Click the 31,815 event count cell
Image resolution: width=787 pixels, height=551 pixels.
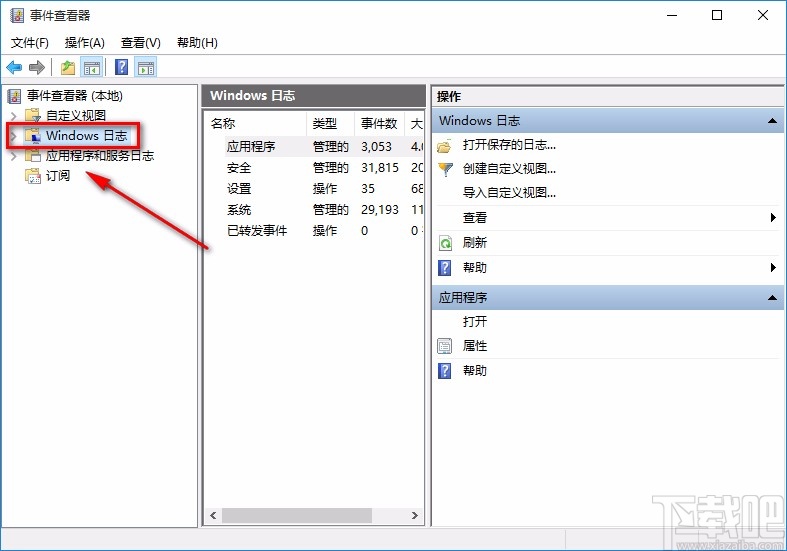pos(380,168)
